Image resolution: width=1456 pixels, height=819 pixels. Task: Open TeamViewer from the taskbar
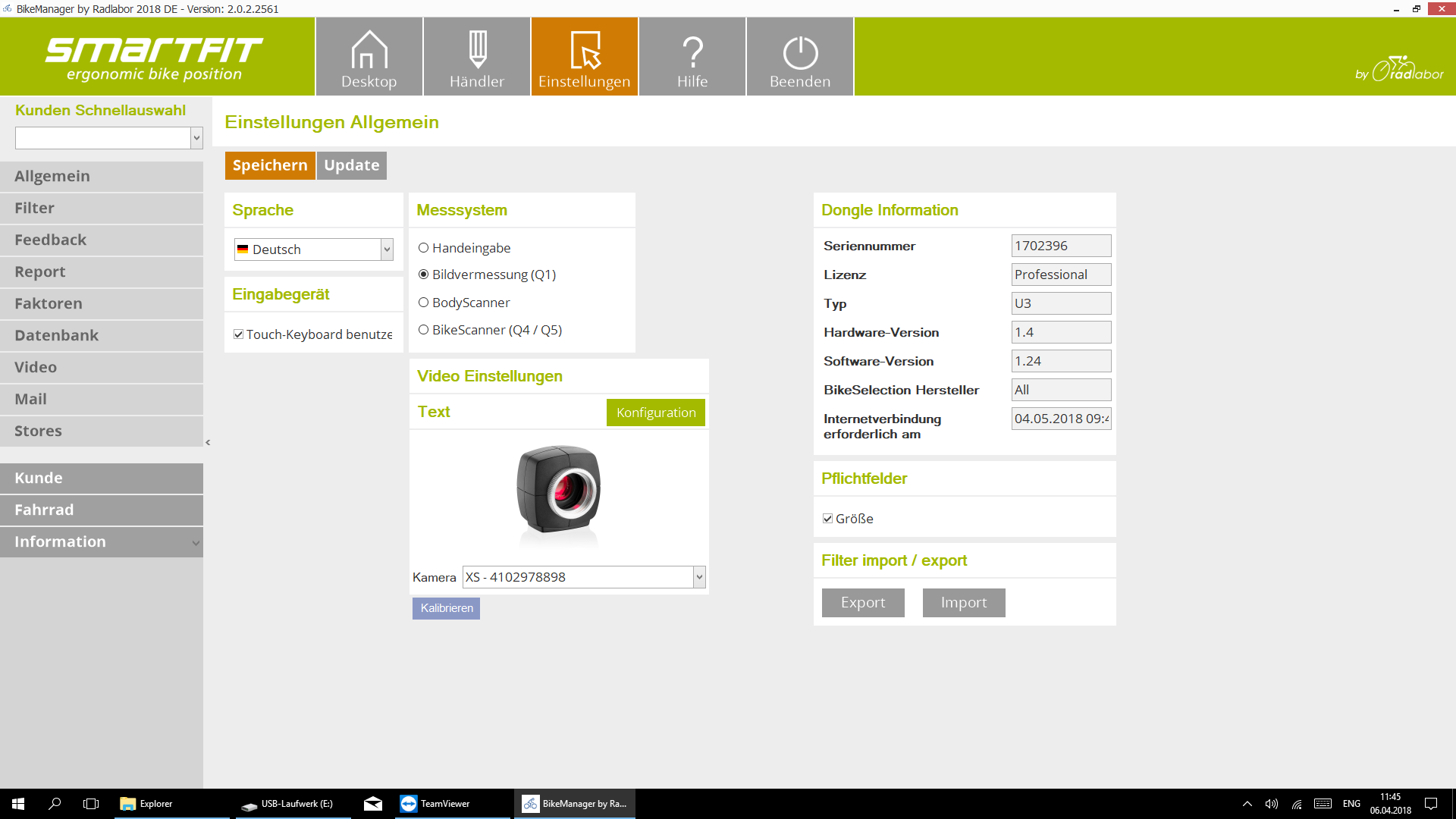coord(437,804)
